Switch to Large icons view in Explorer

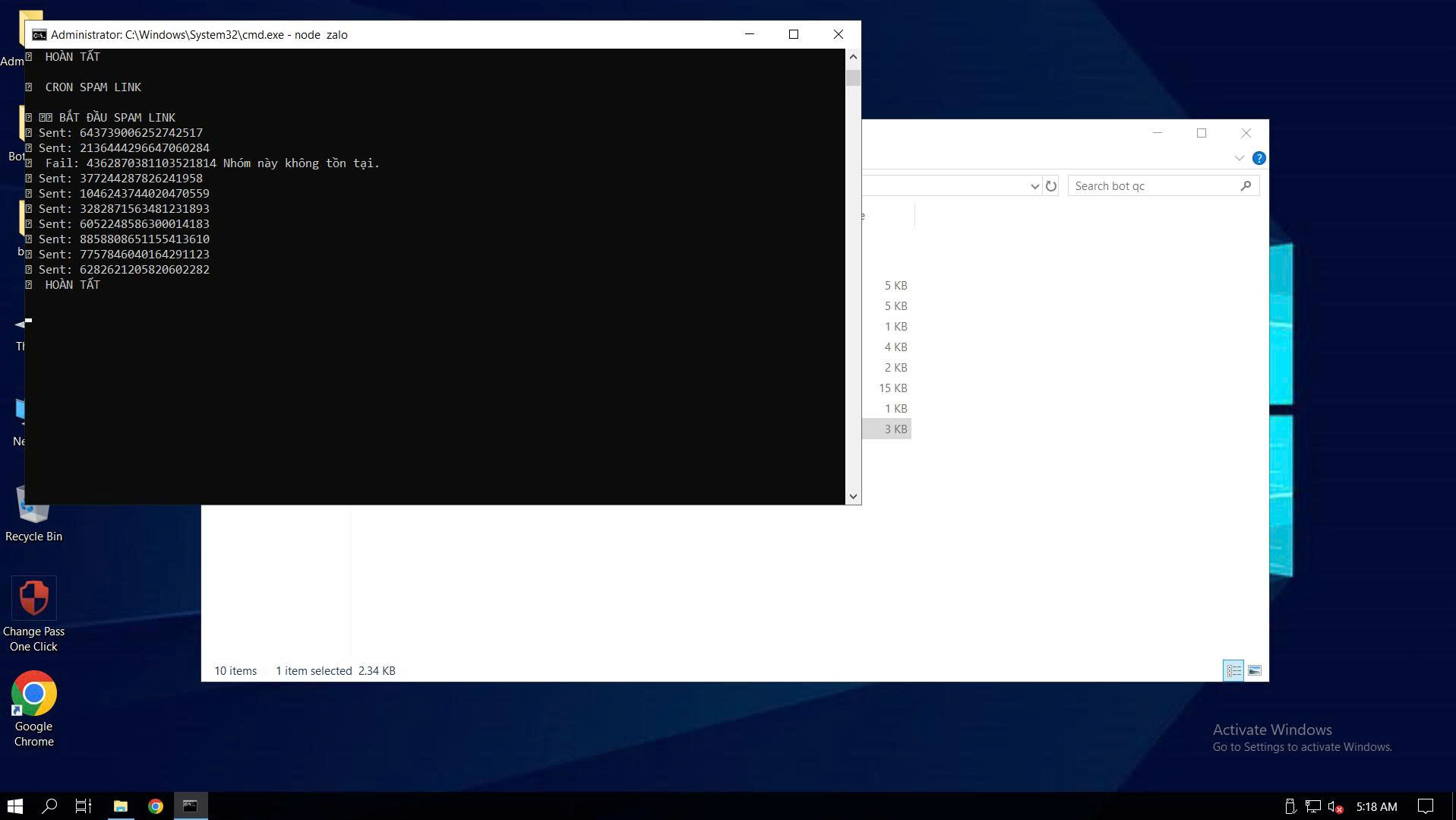pos(1255,670)
